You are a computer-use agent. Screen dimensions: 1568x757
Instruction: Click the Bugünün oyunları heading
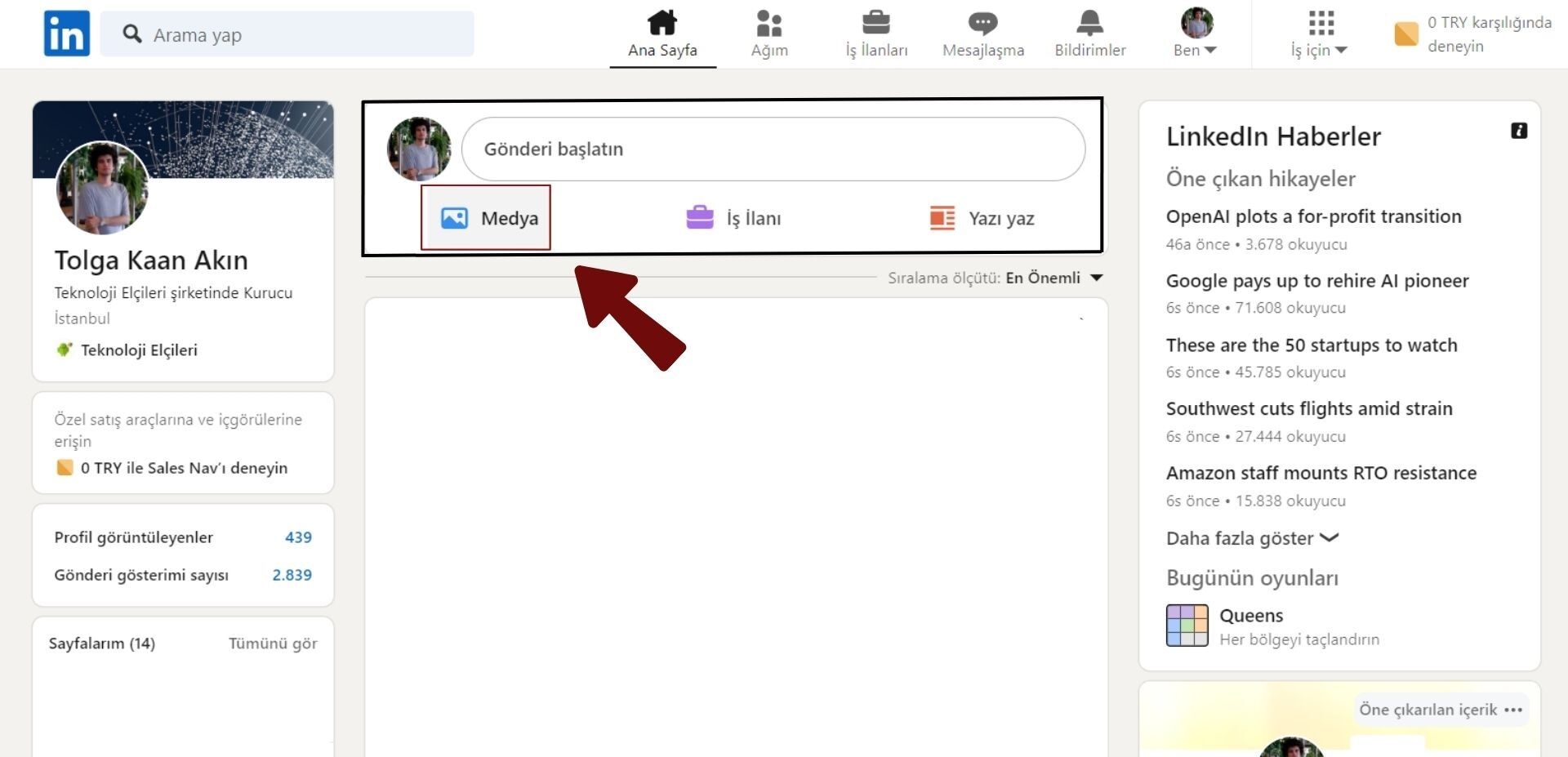click(x=1252, y=578)
